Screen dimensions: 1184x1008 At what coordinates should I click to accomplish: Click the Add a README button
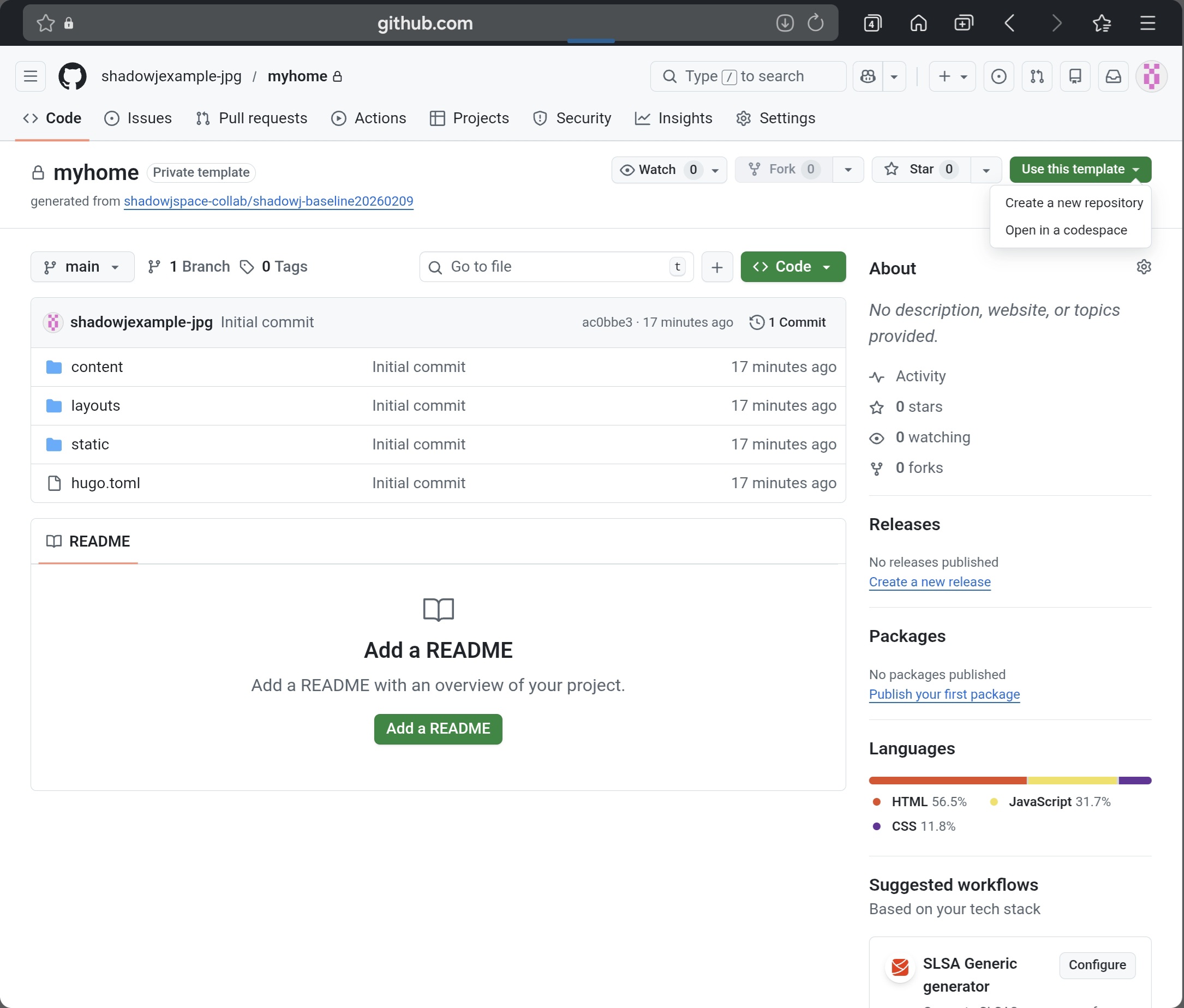[438, 728]
